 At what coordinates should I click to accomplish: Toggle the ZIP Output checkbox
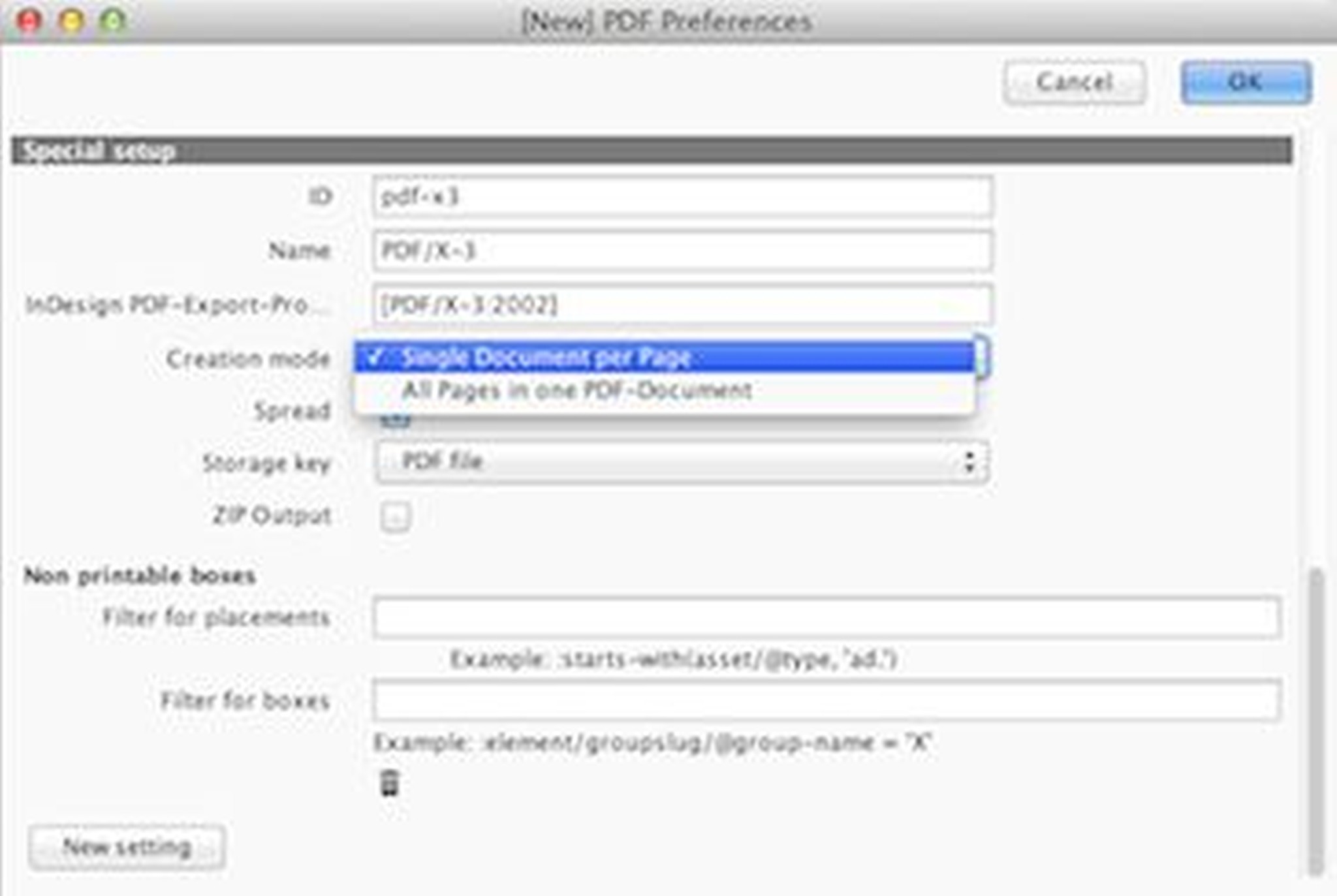point(395,517)
